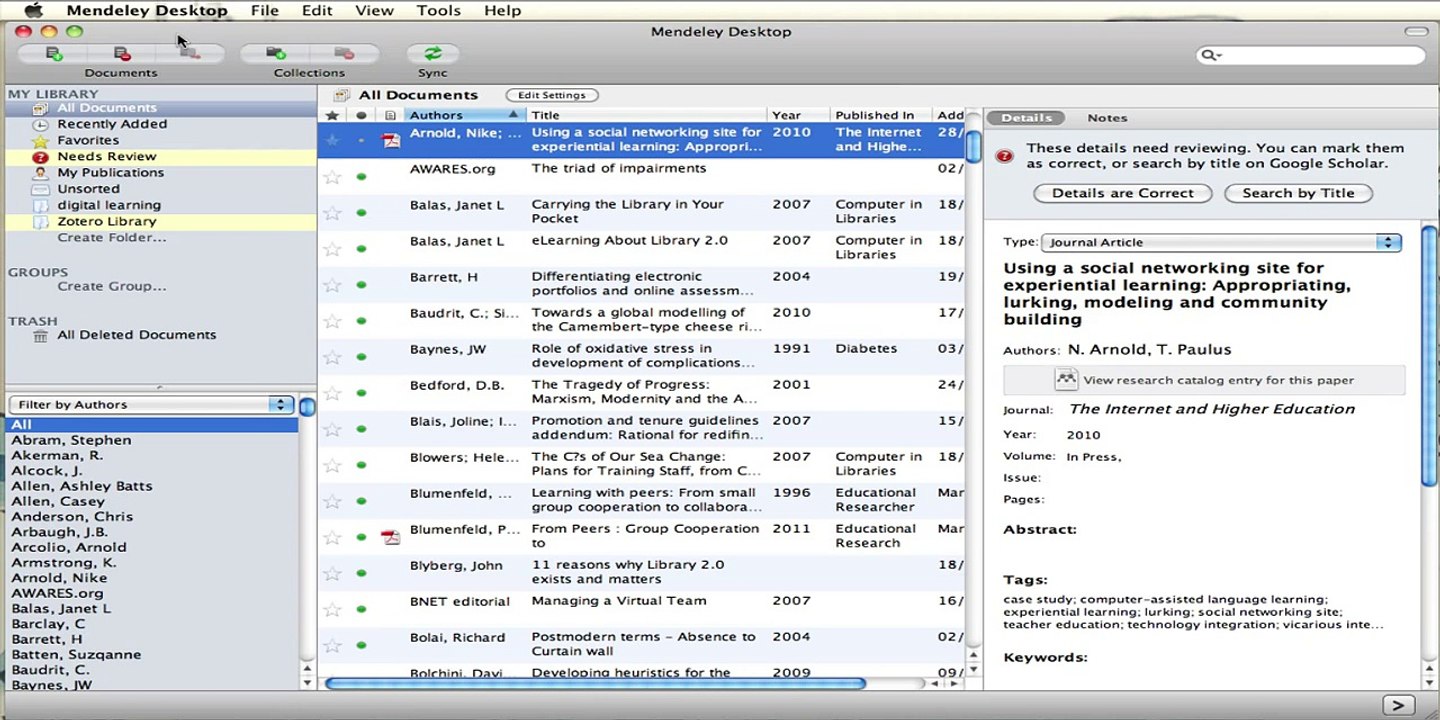
Task: Open the Help menu
Action: tap(502, 11)
